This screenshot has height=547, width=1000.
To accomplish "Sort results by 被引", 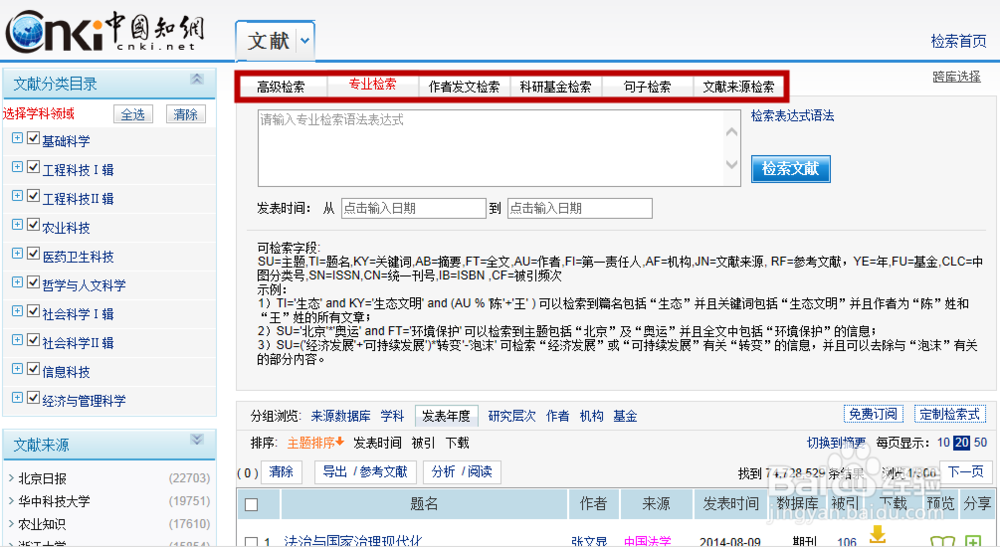I will point(423,442).
